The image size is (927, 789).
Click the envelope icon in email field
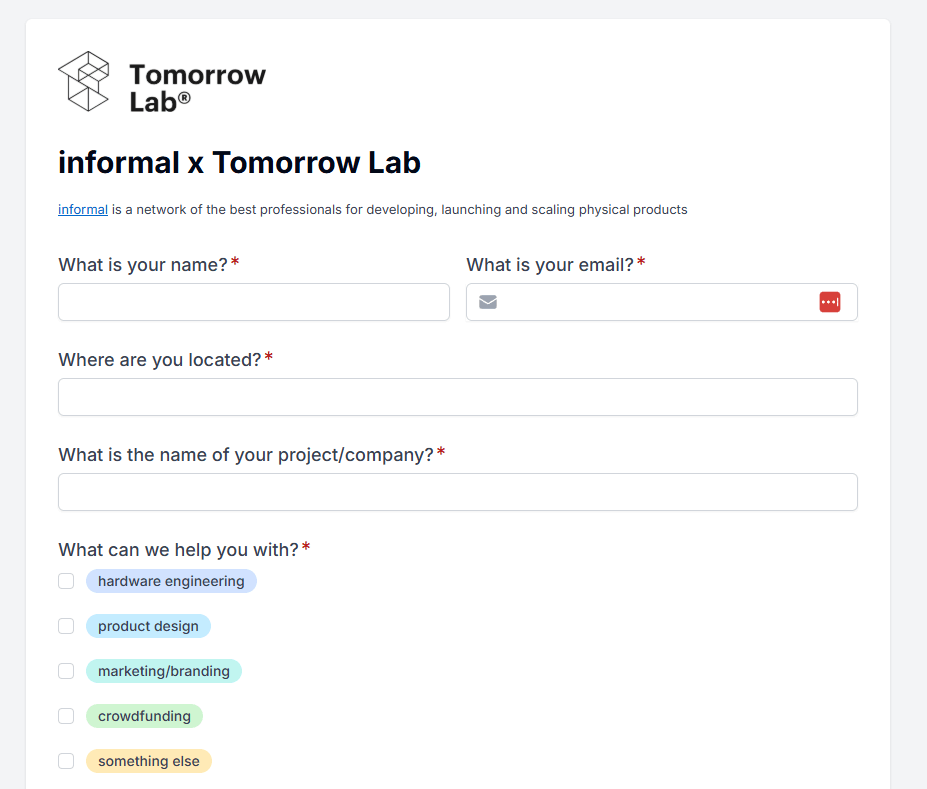[x=488, y=302]
